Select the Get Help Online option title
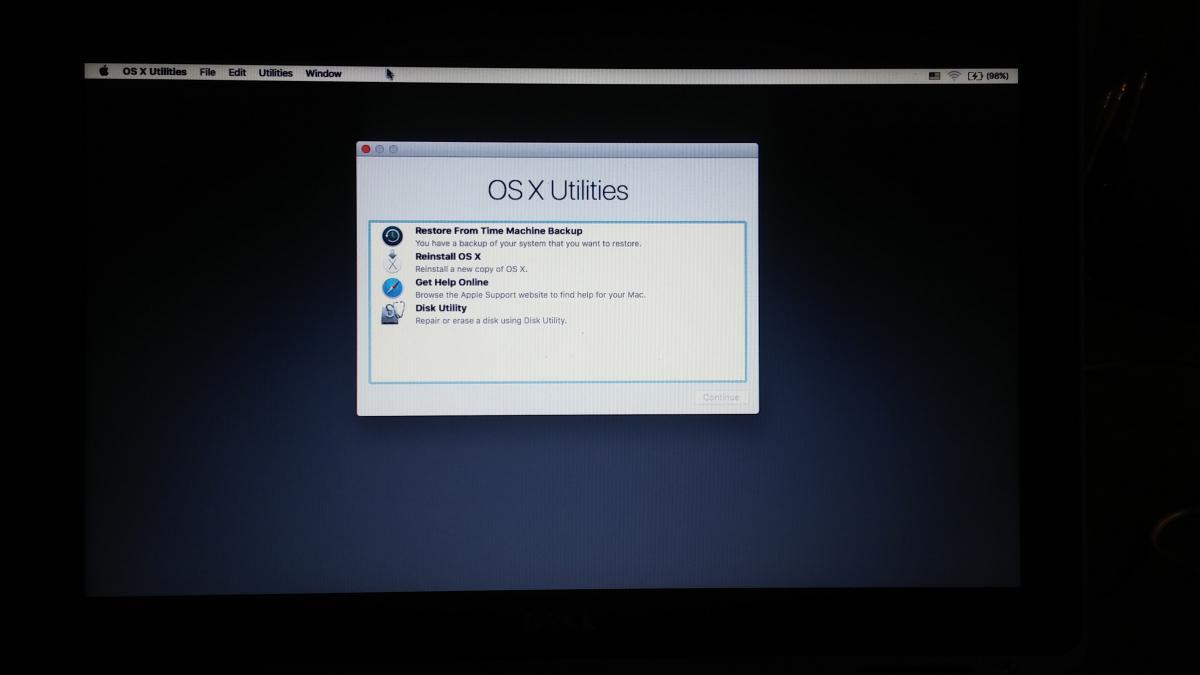This screenshot has height=675, width=1200. click(451, 283)
